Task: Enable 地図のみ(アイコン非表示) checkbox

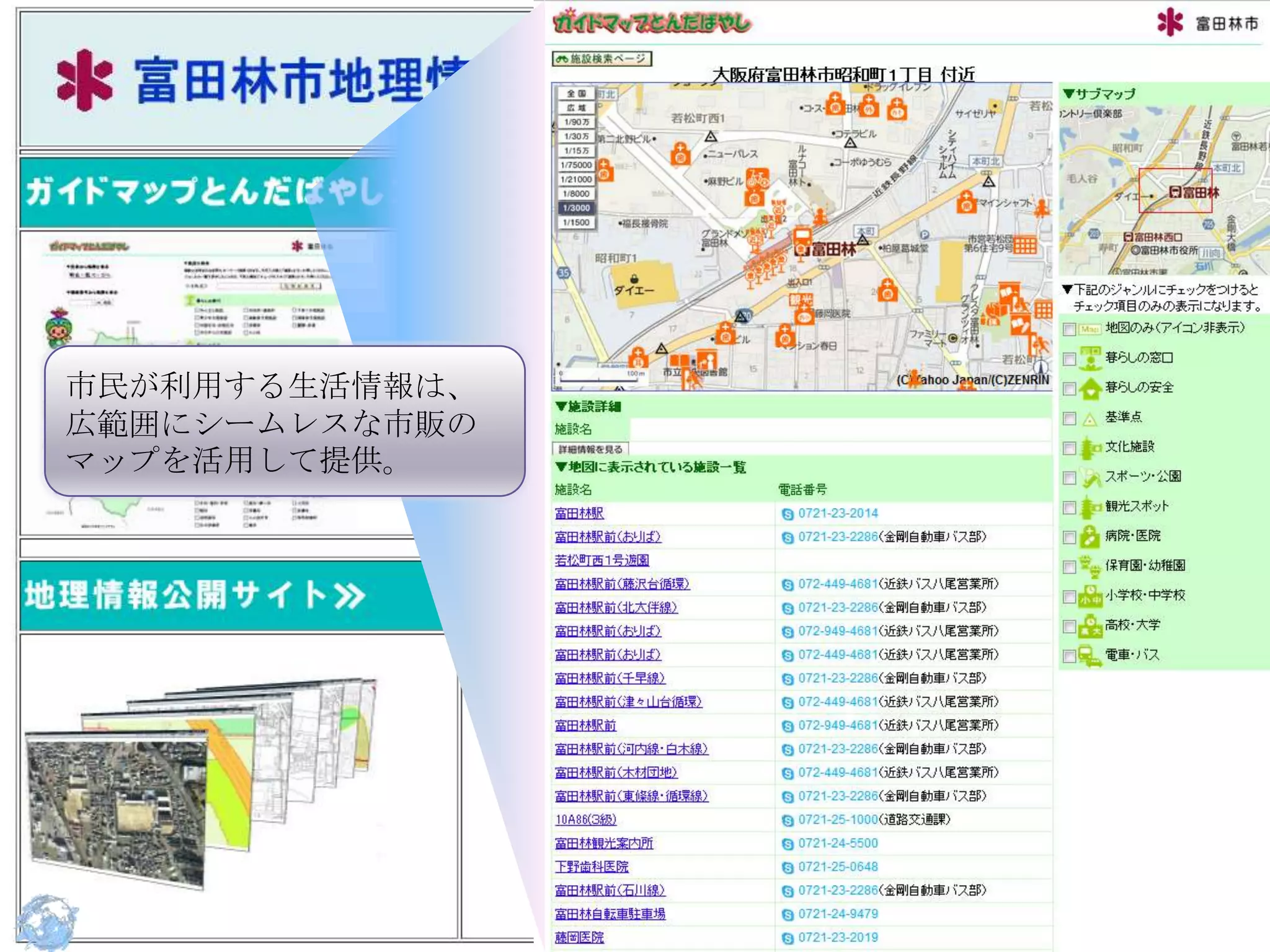Action: (x=1069, y=329)
